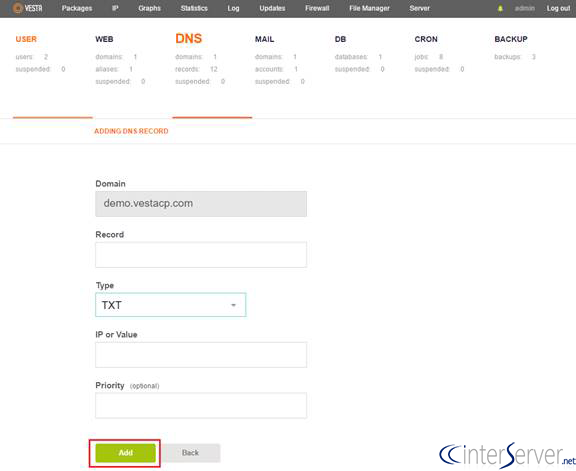Click the 'backups: 3' text
Screen dimensions: 576x471
515,57
